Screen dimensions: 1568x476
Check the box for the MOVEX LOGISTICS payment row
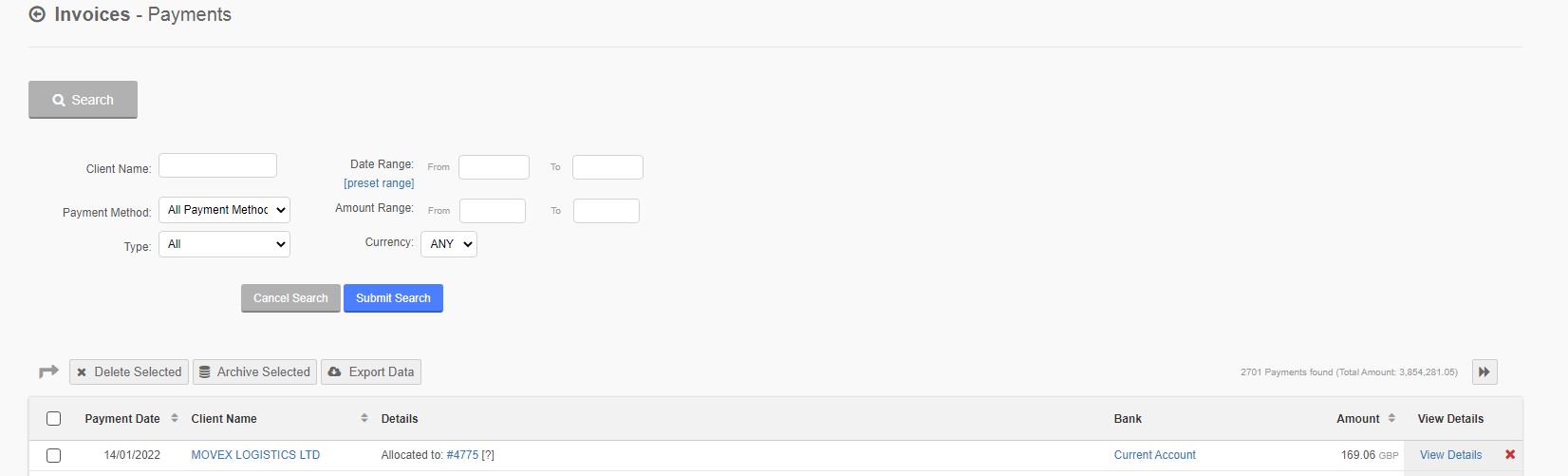coord(54,455)
